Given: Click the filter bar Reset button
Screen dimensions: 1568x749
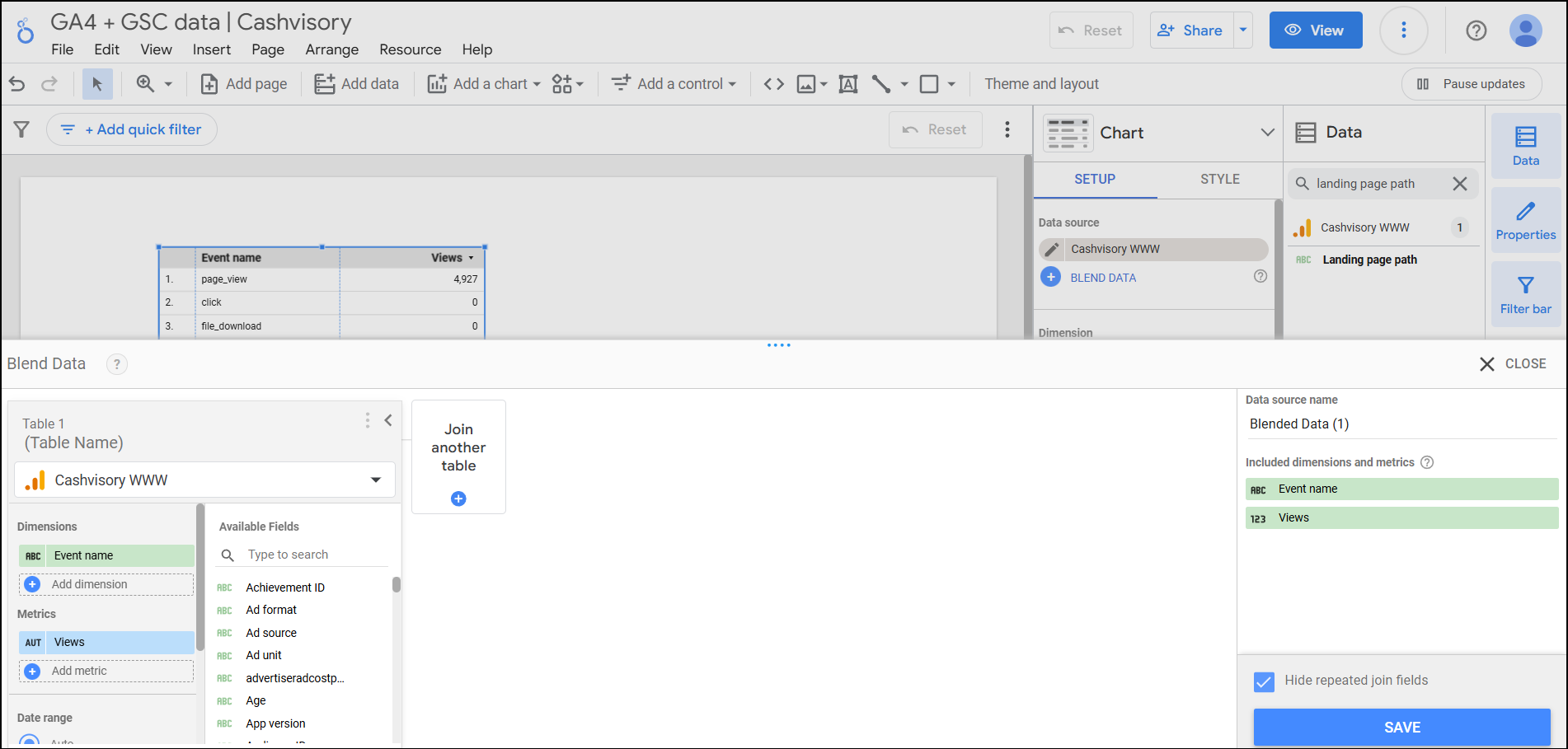Looking at the screenshot, I should pos(936,129).
